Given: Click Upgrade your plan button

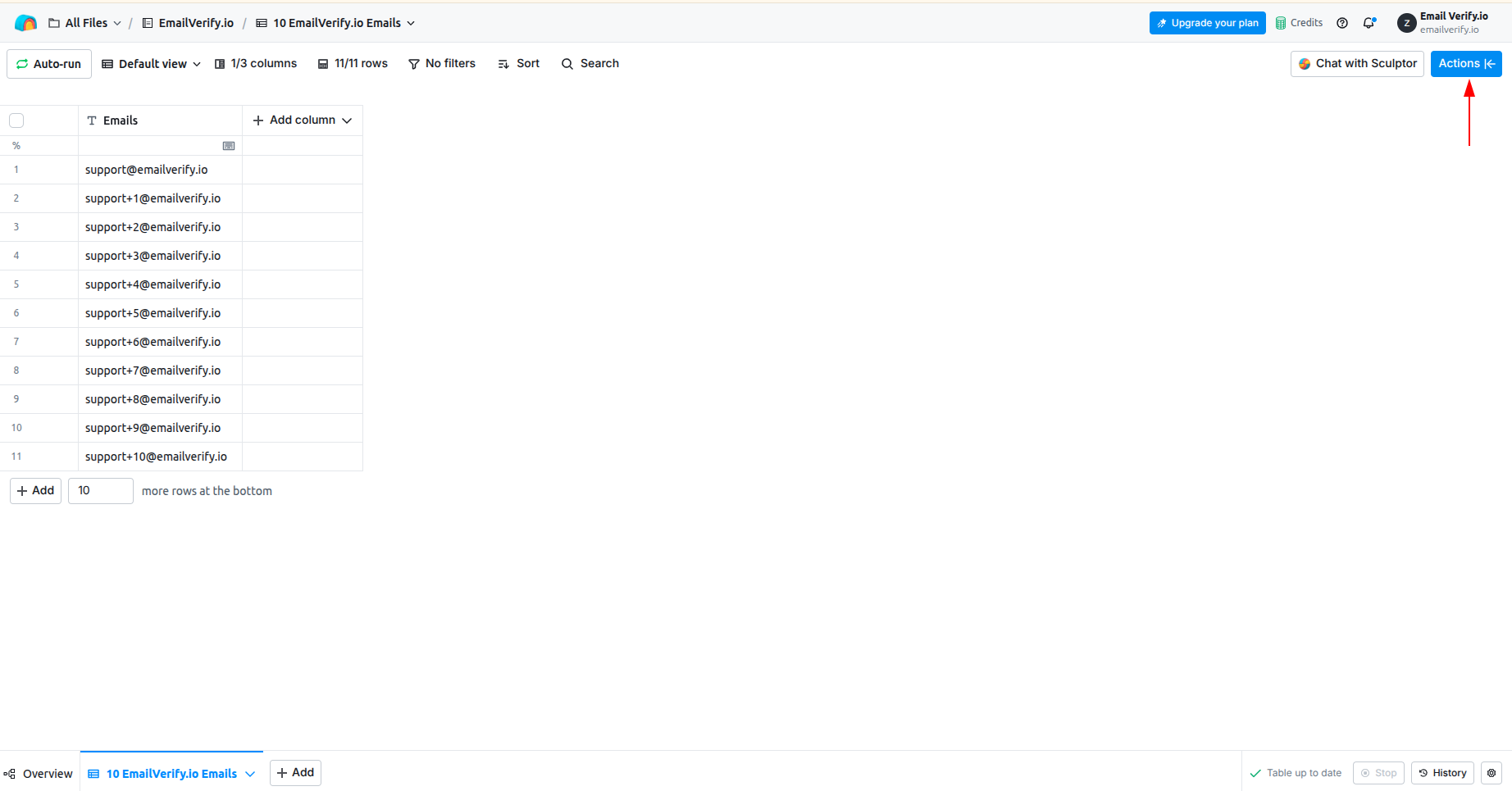Looking at the screenshot, I should (1207, 23).
